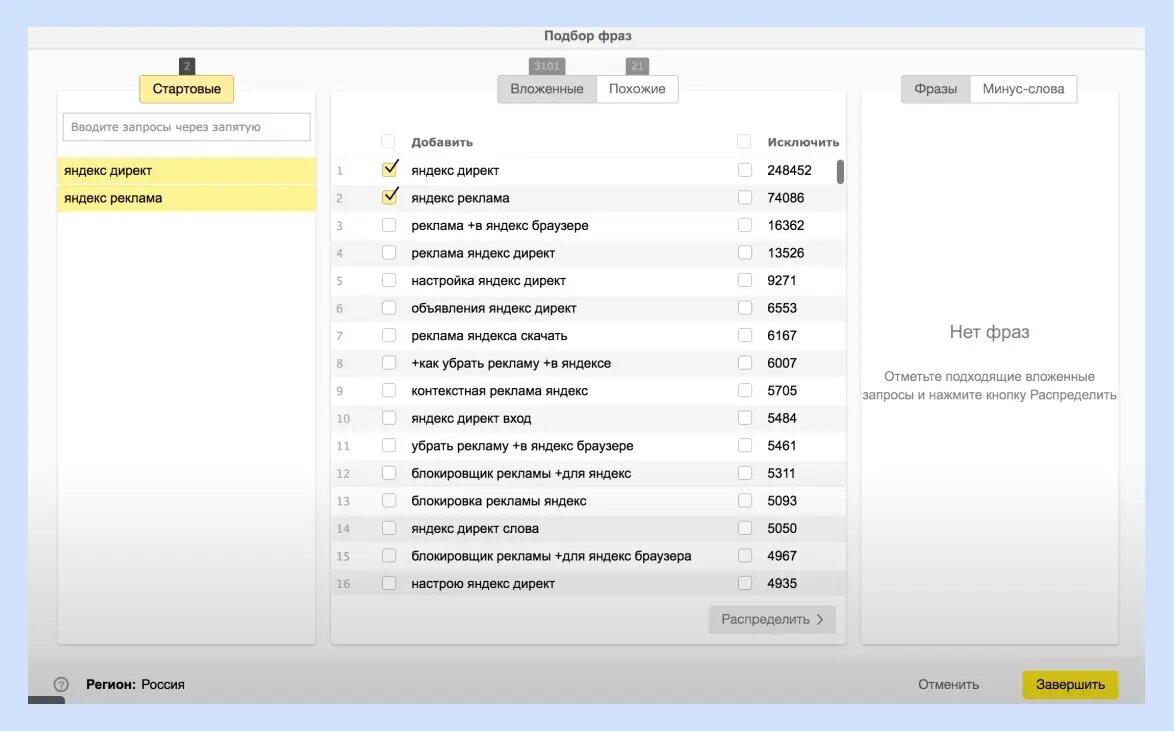
Task: Tick exclude checkbox next to 4967
Action: point(745,556)
